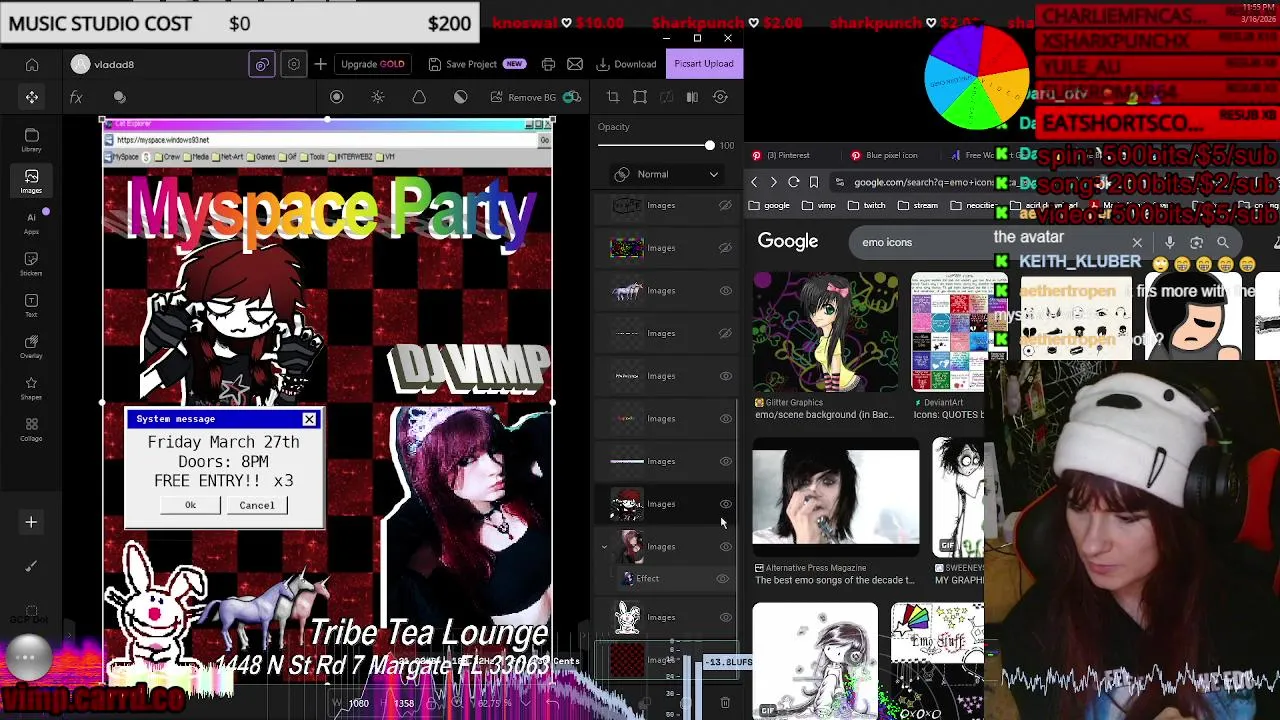Go back in the browser
The height and width of the screenshot is (720, 1280).
click(x=754, y=182)
